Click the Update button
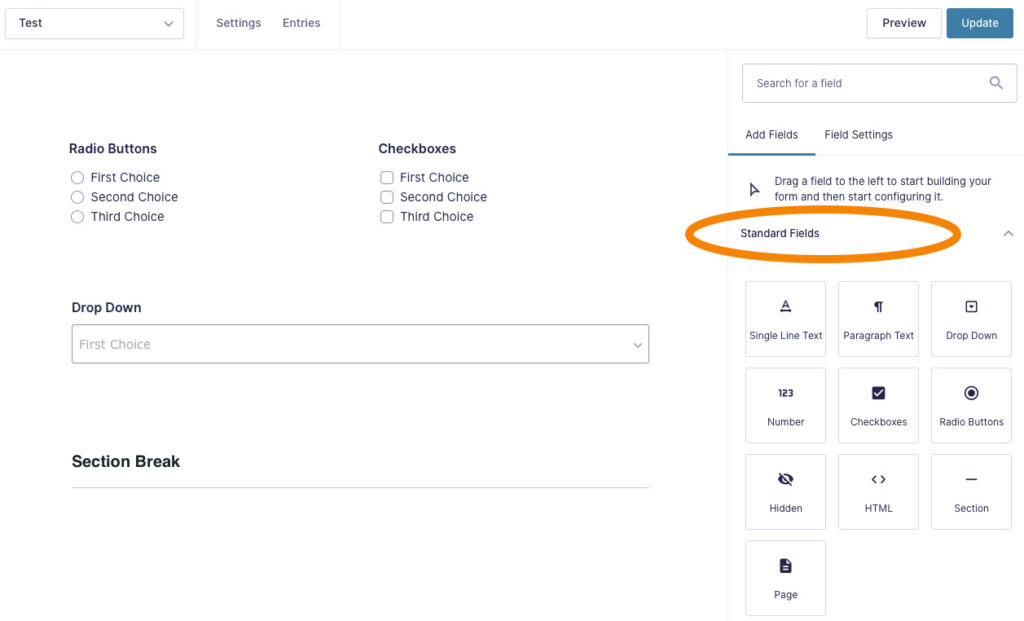The height and width of the screenshot is (621, 1024). (x=980, y=23)
